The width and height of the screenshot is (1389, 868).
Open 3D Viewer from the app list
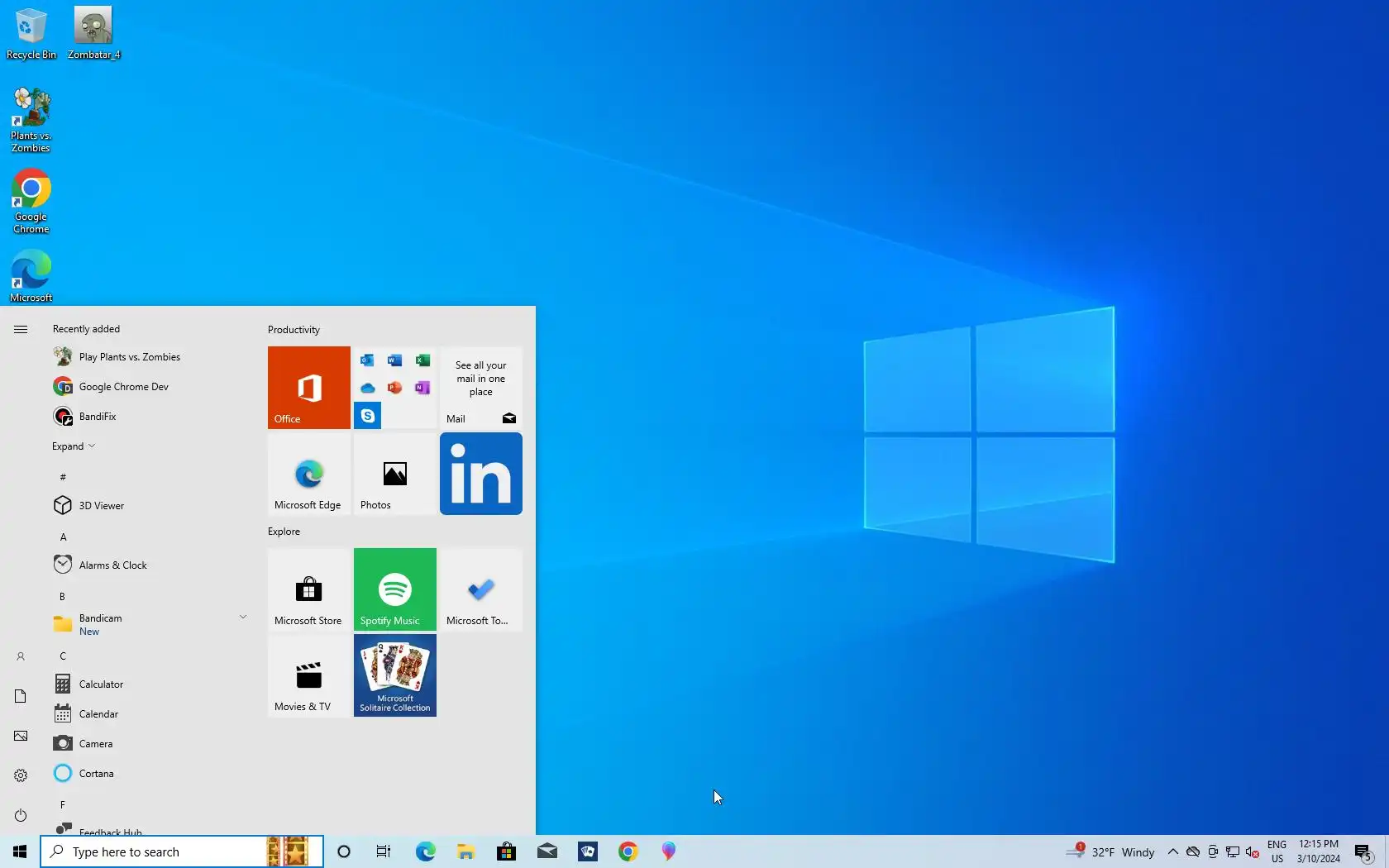click(x=149, y=506)
